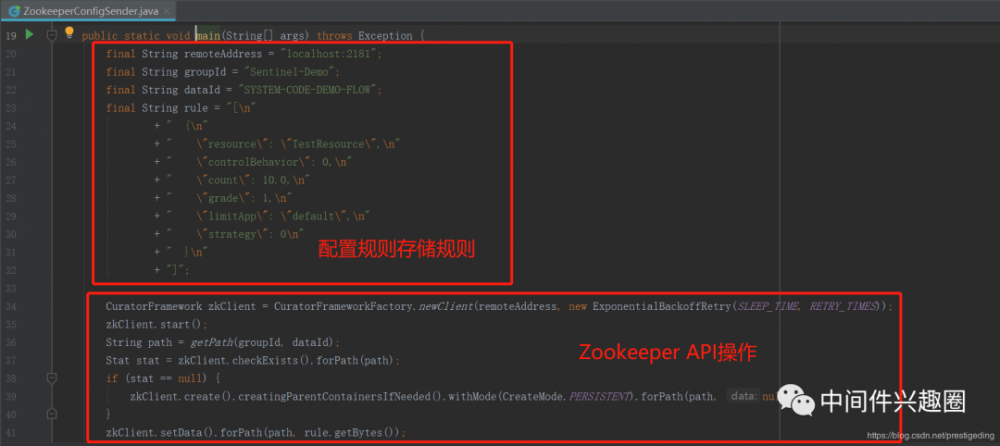Click line number 19 in the gutter
The width and height of the screenshot is (1000, 446).
coord(11,36)
